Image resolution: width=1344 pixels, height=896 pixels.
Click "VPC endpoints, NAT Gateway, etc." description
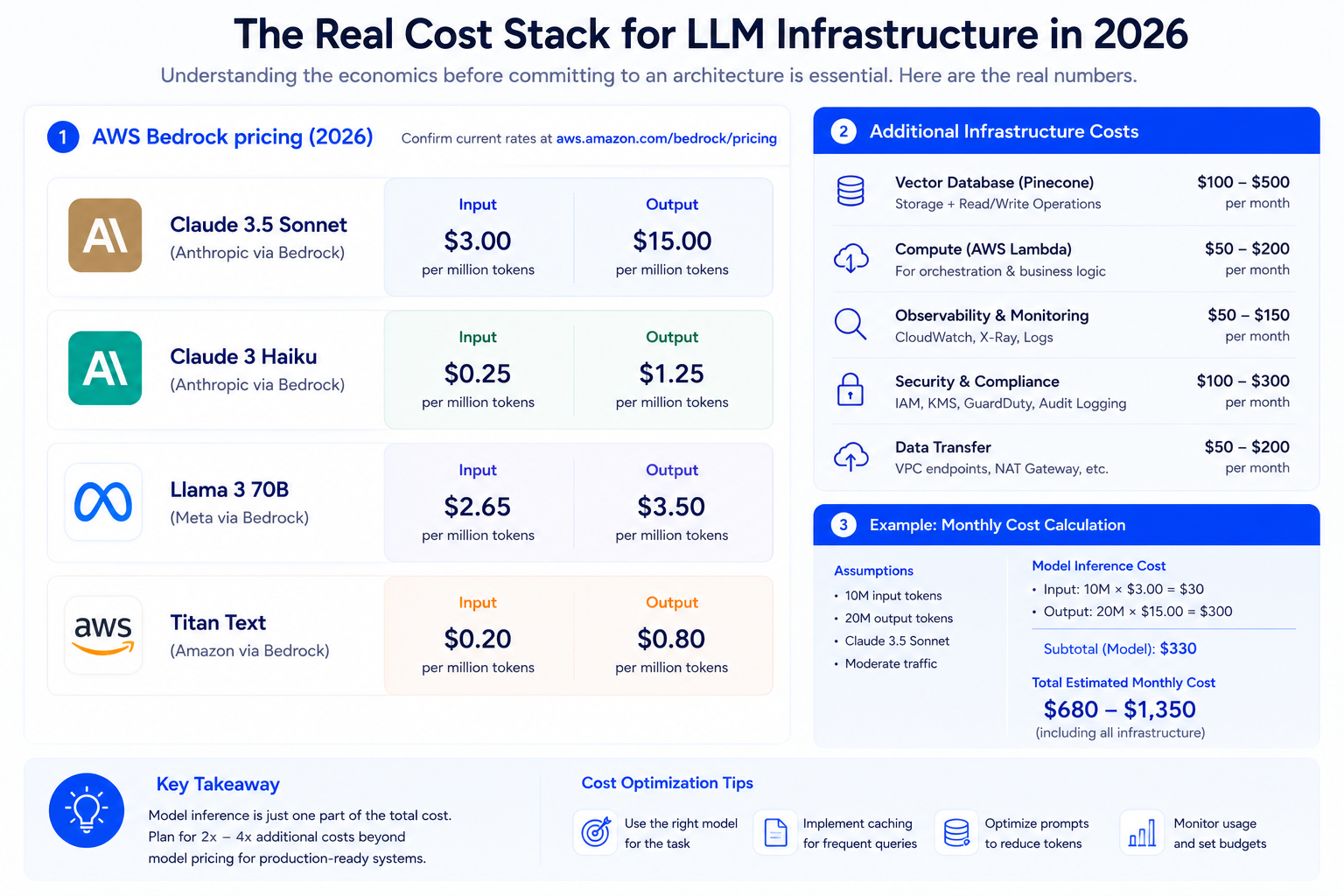pyautogui.click(x=1002, y=469)
